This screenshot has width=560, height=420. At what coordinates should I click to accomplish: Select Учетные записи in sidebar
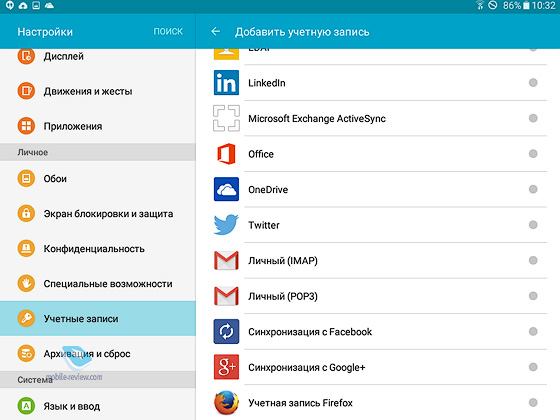pos(98,318)
